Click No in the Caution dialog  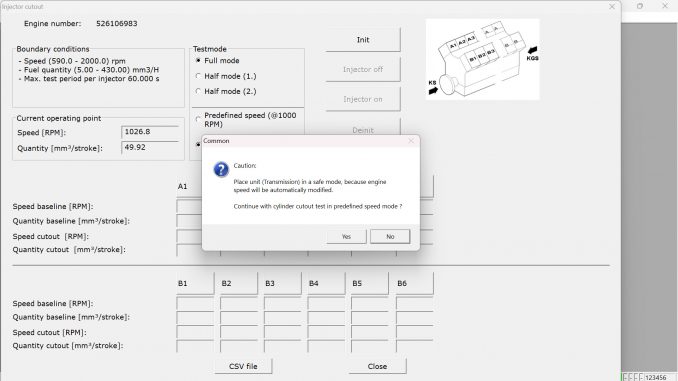[x=390, y=237]
